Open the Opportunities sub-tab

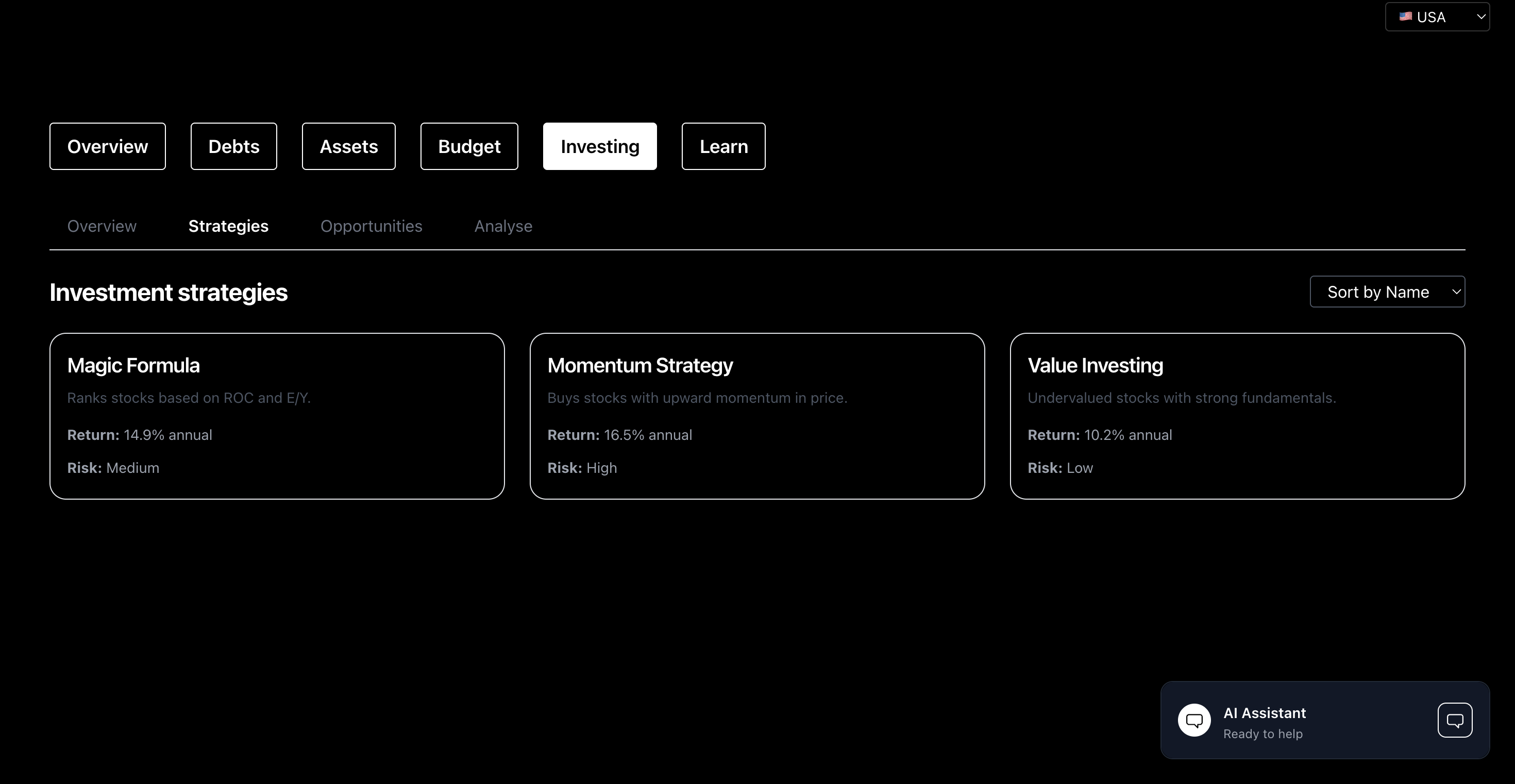pos(371,226)
